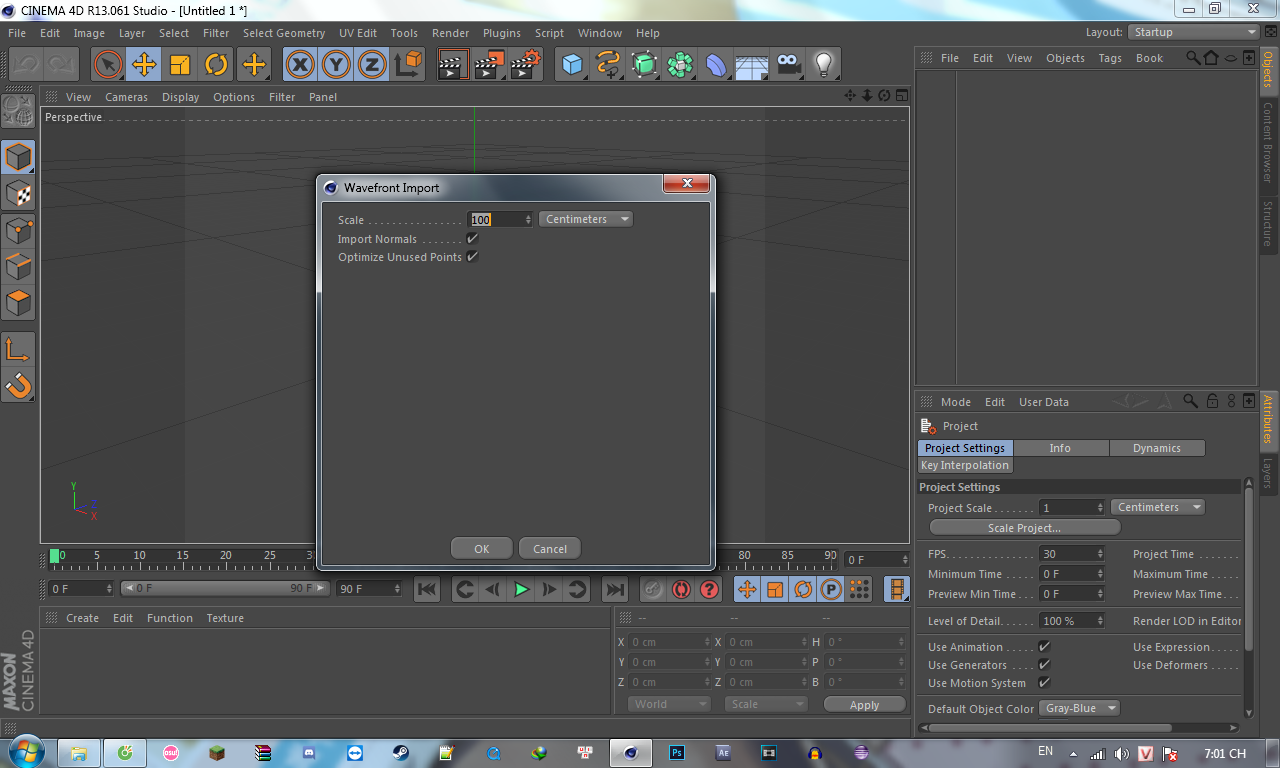Click OK in Wavefront Import dialog
Screen dimensions: 1280x768
481,548
